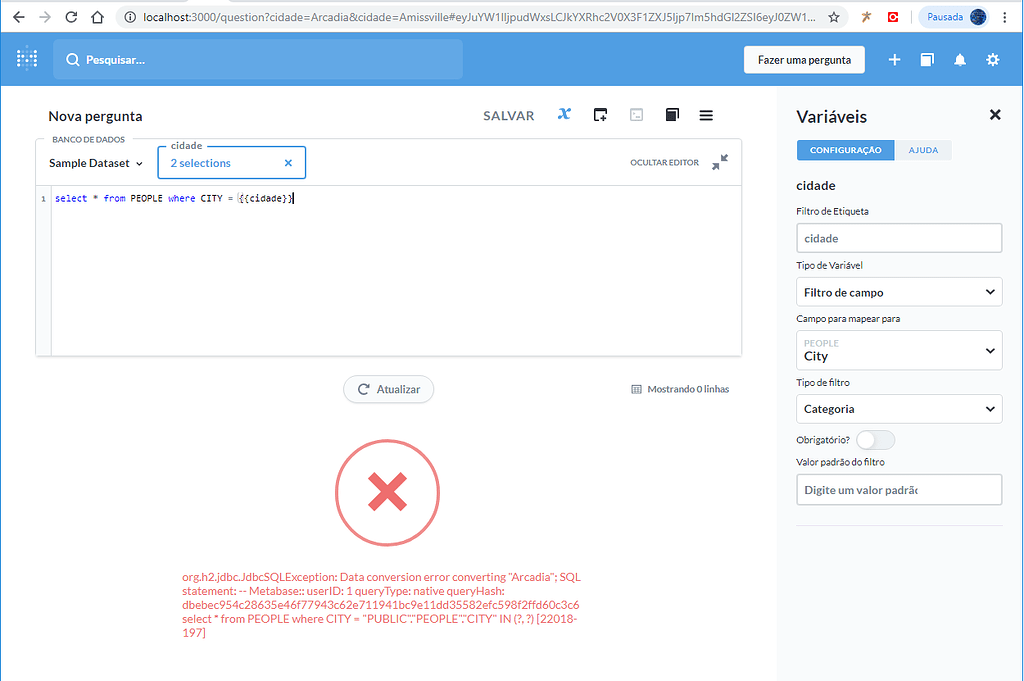Image resolution: width=1024 pixels, height=681 pixels.
Task: Clear the cidade filter selections with the X
Action: point(288,162)
